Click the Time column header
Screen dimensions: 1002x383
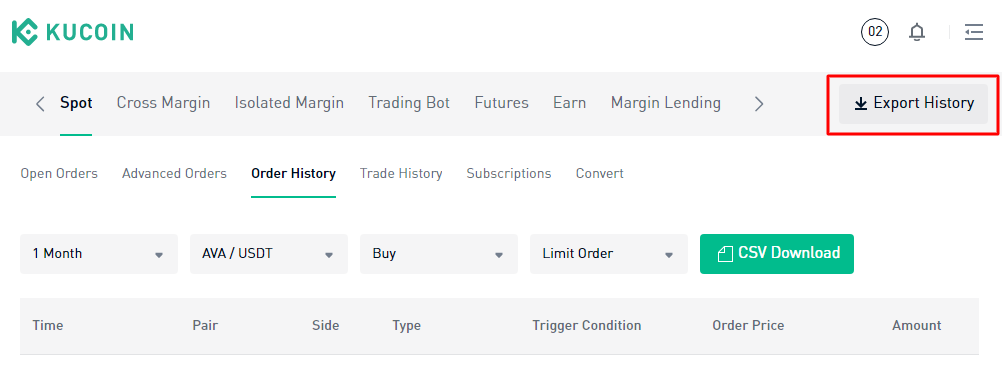[x=48, y=325]
